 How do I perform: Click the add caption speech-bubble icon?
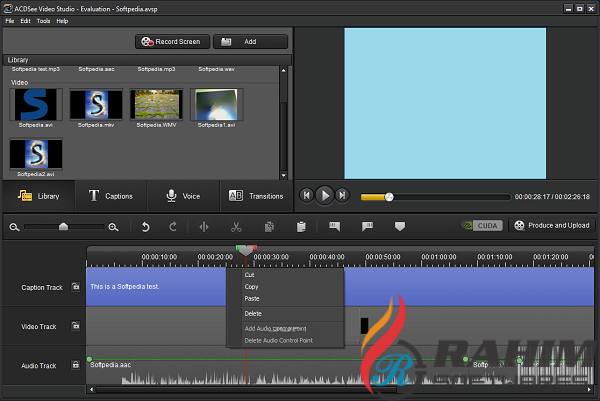pos(334,227)
